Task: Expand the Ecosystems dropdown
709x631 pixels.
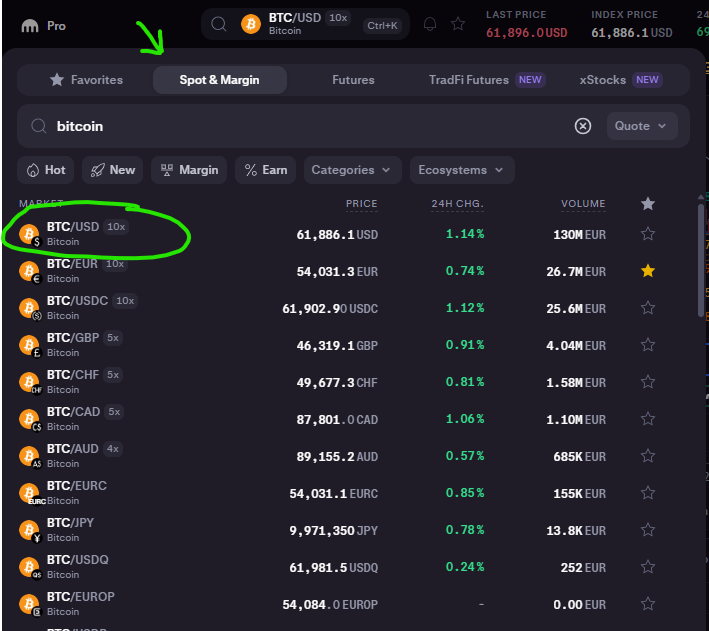Action: [462, 170]
